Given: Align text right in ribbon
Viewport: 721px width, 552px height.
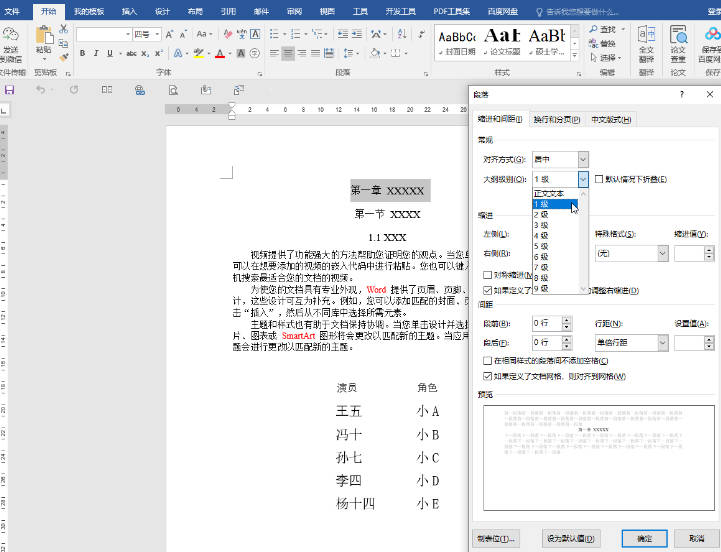Looking at the screenshot, I should (x=302, y=53).
